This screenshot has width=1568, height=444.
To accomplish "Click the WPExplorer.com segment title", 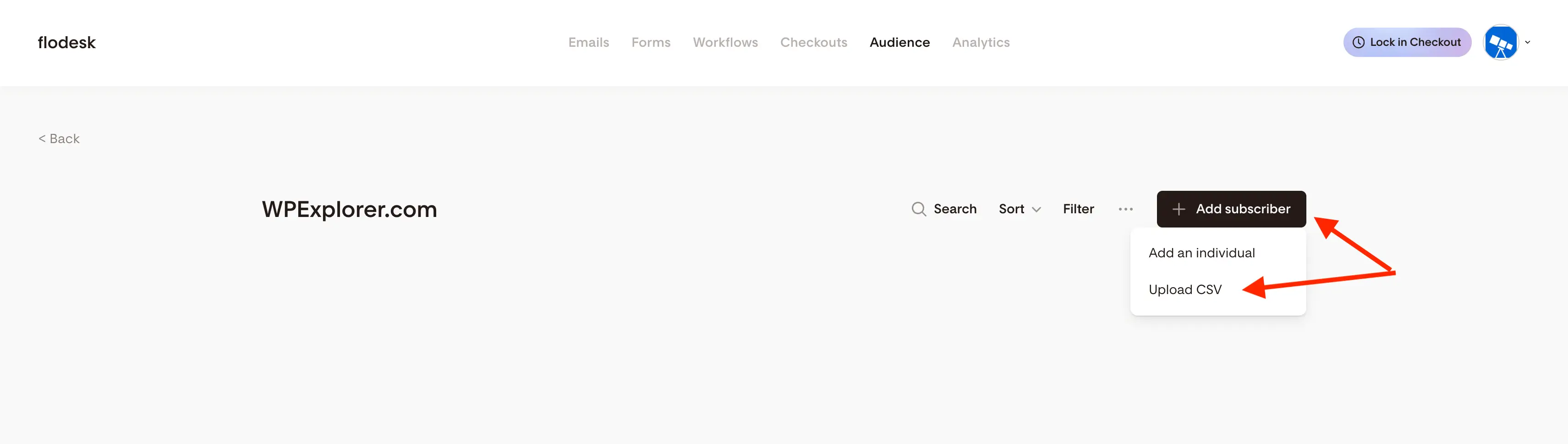I will click(349, 209).
